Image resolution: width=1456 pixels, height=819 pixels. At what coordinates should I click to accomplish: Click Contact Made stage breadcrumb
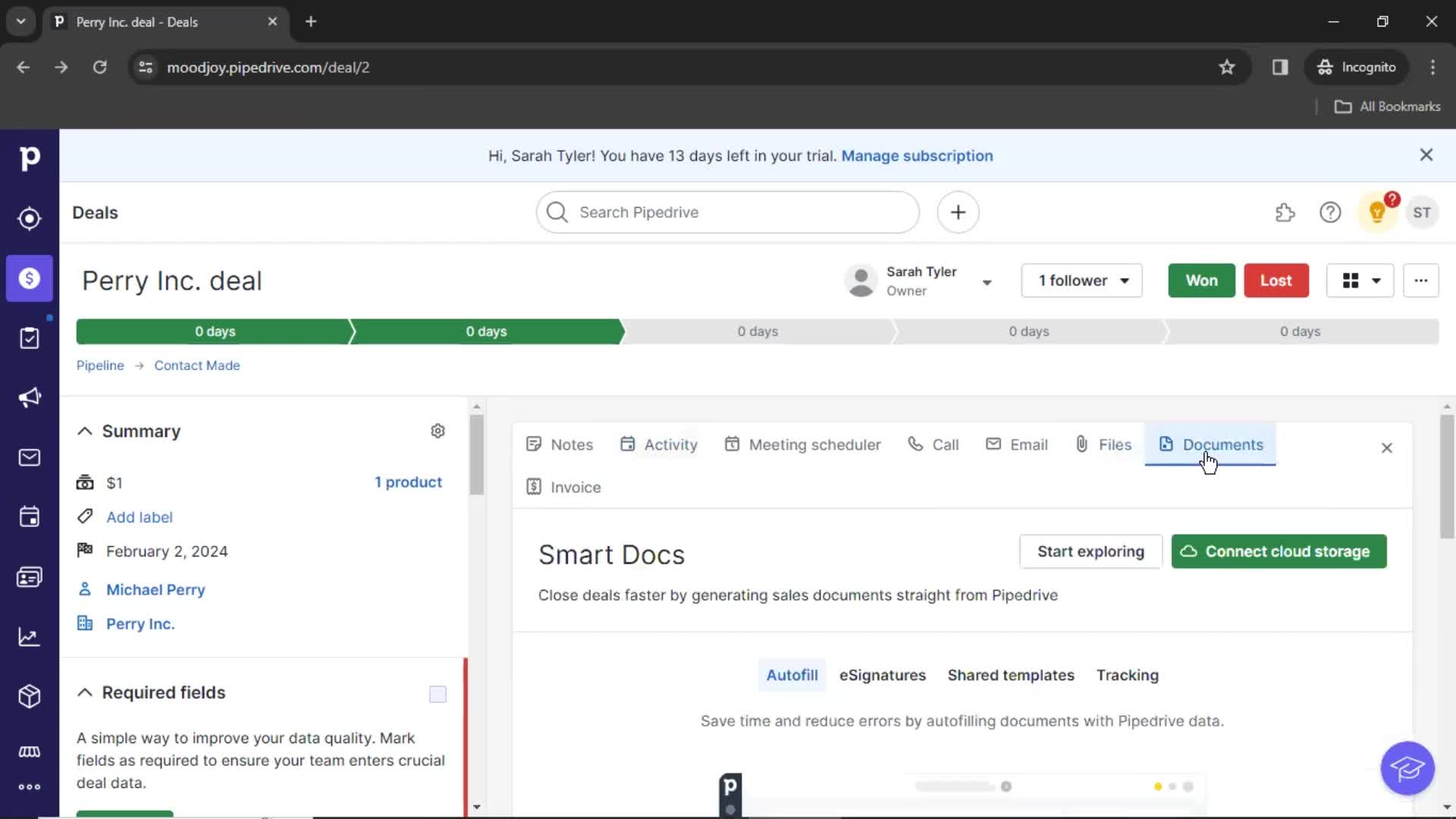(197, 366)
